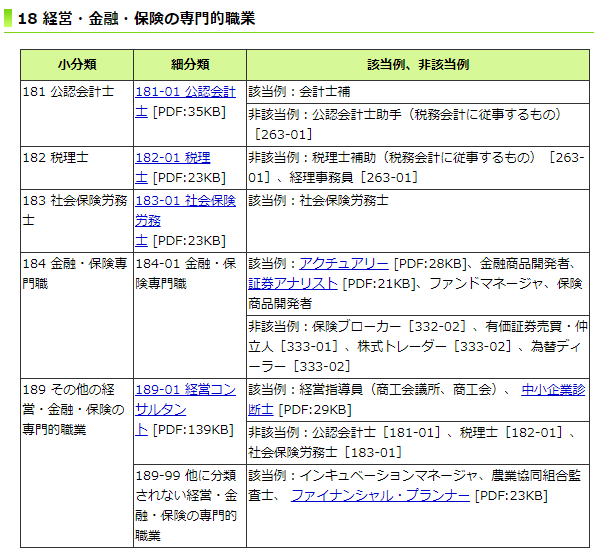Open the アクチュアリー PDF link
This screenshot has height=558, width=602.
[x=344, y=264]
